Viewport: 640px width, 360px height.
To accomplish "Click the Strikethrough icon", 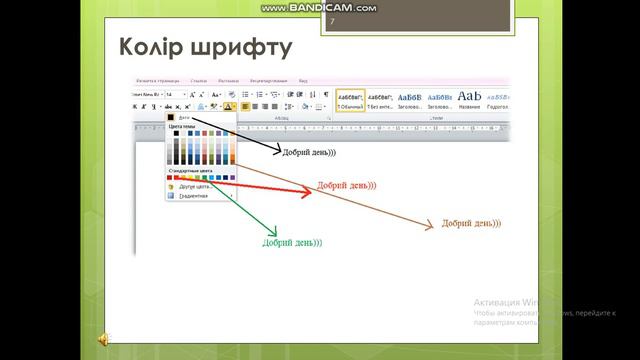I will [168, 107].
